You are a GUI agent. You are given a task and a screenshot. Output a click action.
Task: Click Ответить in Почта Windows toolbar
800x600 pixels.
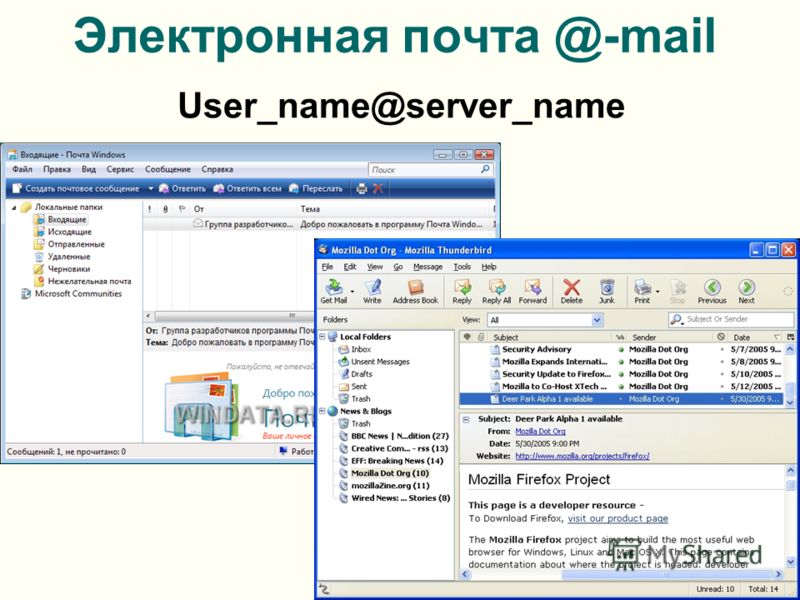click(182, 188)
